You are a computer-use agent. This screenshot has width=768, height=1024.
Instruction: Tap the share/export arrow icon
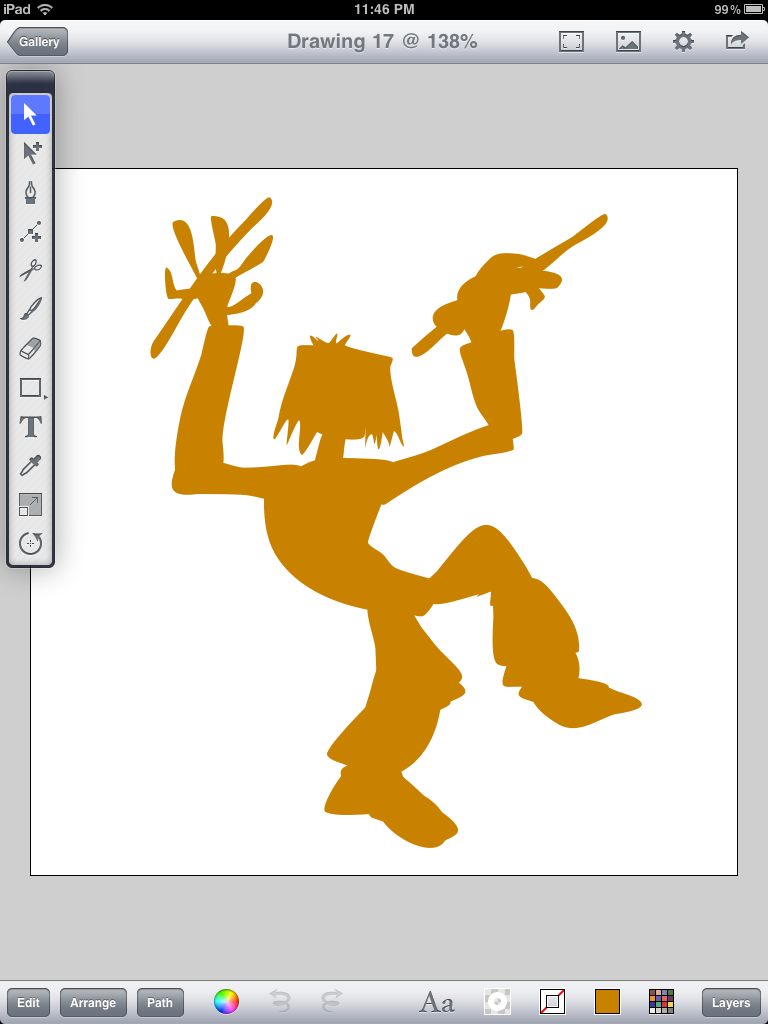point(737,41)
